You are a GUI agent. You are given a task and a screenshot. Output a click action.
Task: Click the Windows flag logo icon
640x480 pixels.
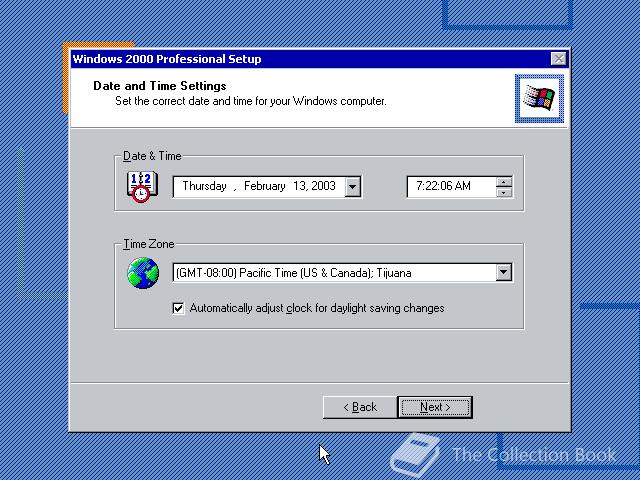tap(539, 98)
